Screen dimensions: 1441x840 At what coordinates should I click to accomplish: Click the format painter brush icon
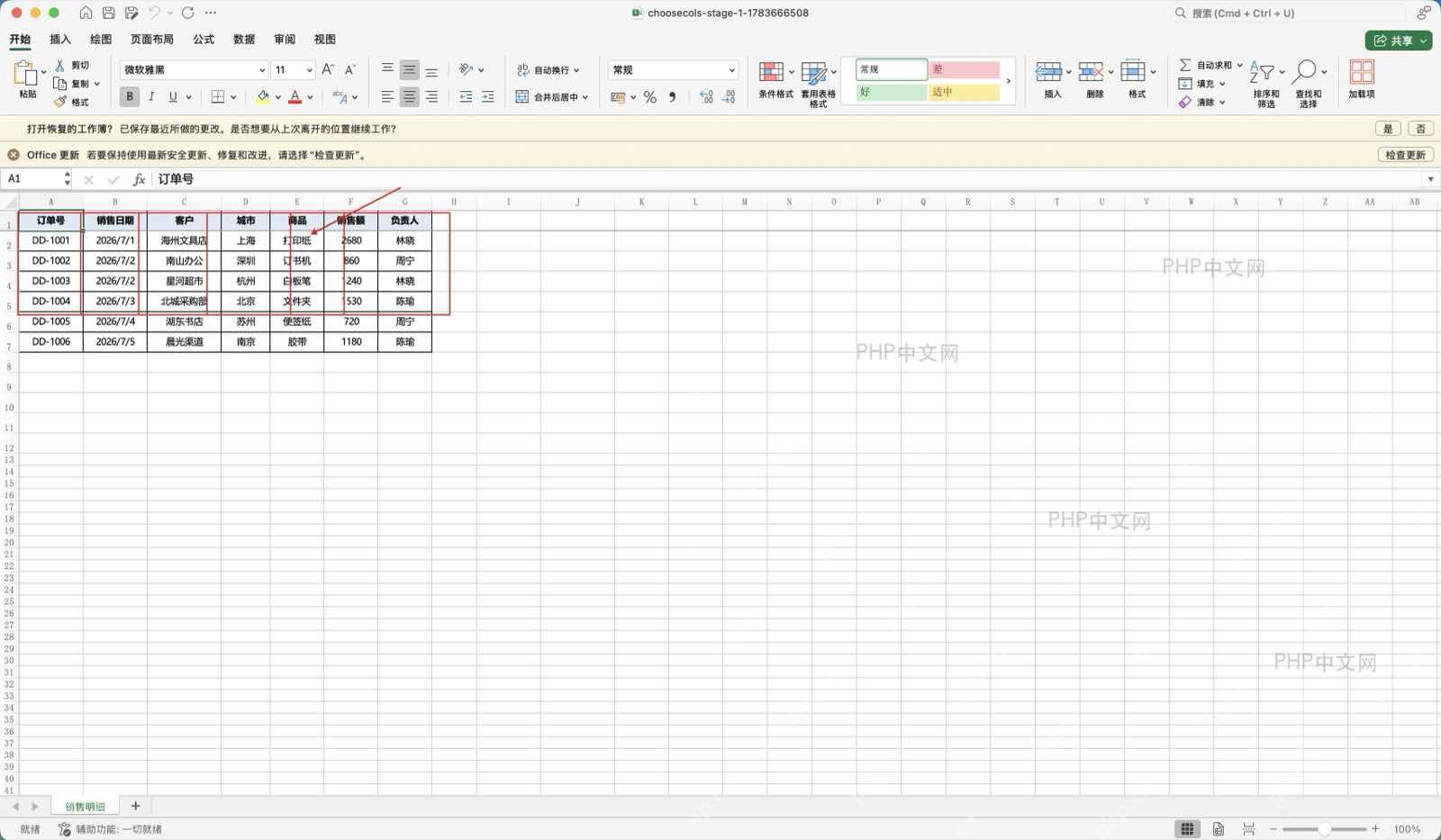60,102
